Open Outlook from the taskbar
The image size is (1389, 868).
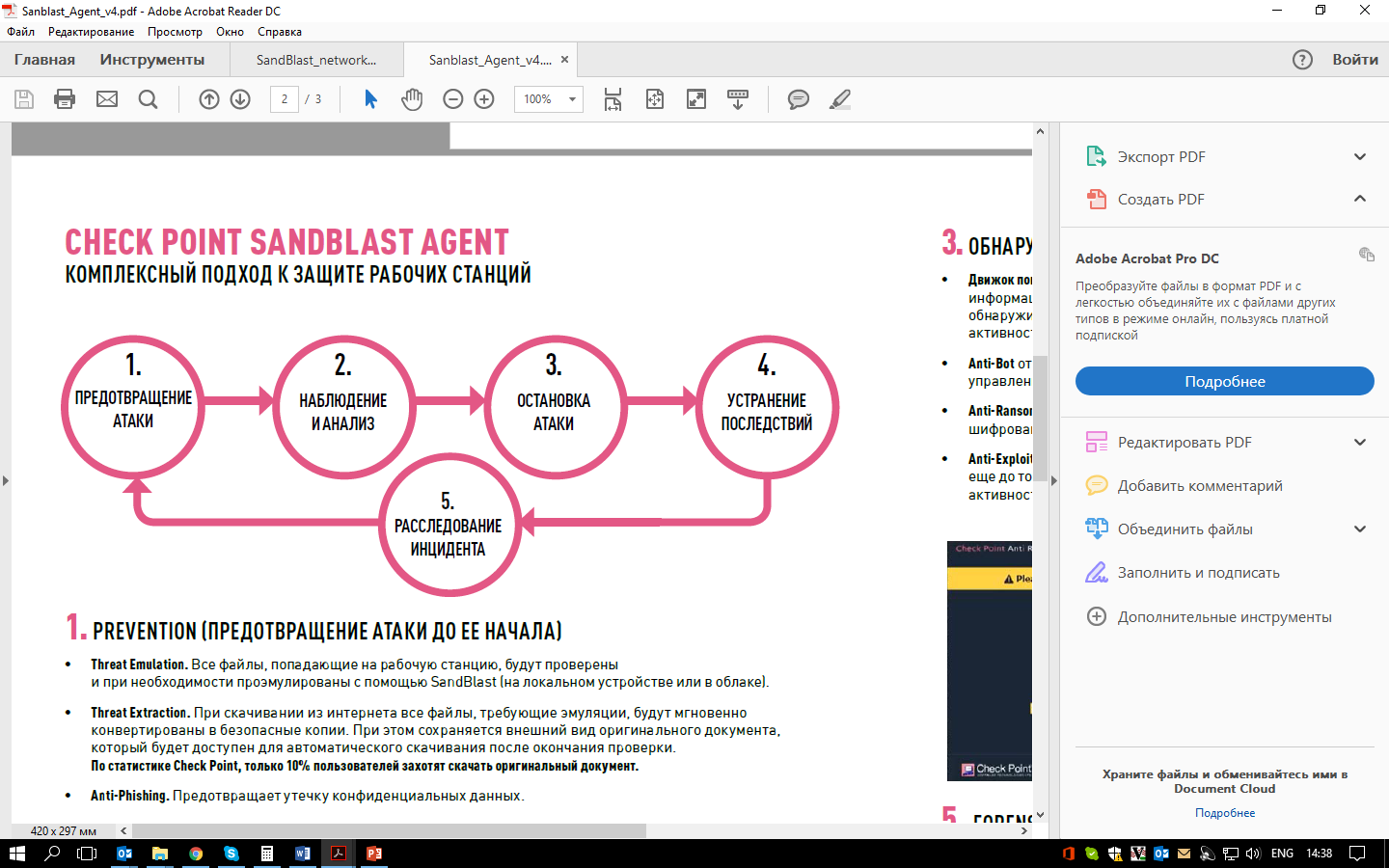(124, 854)
